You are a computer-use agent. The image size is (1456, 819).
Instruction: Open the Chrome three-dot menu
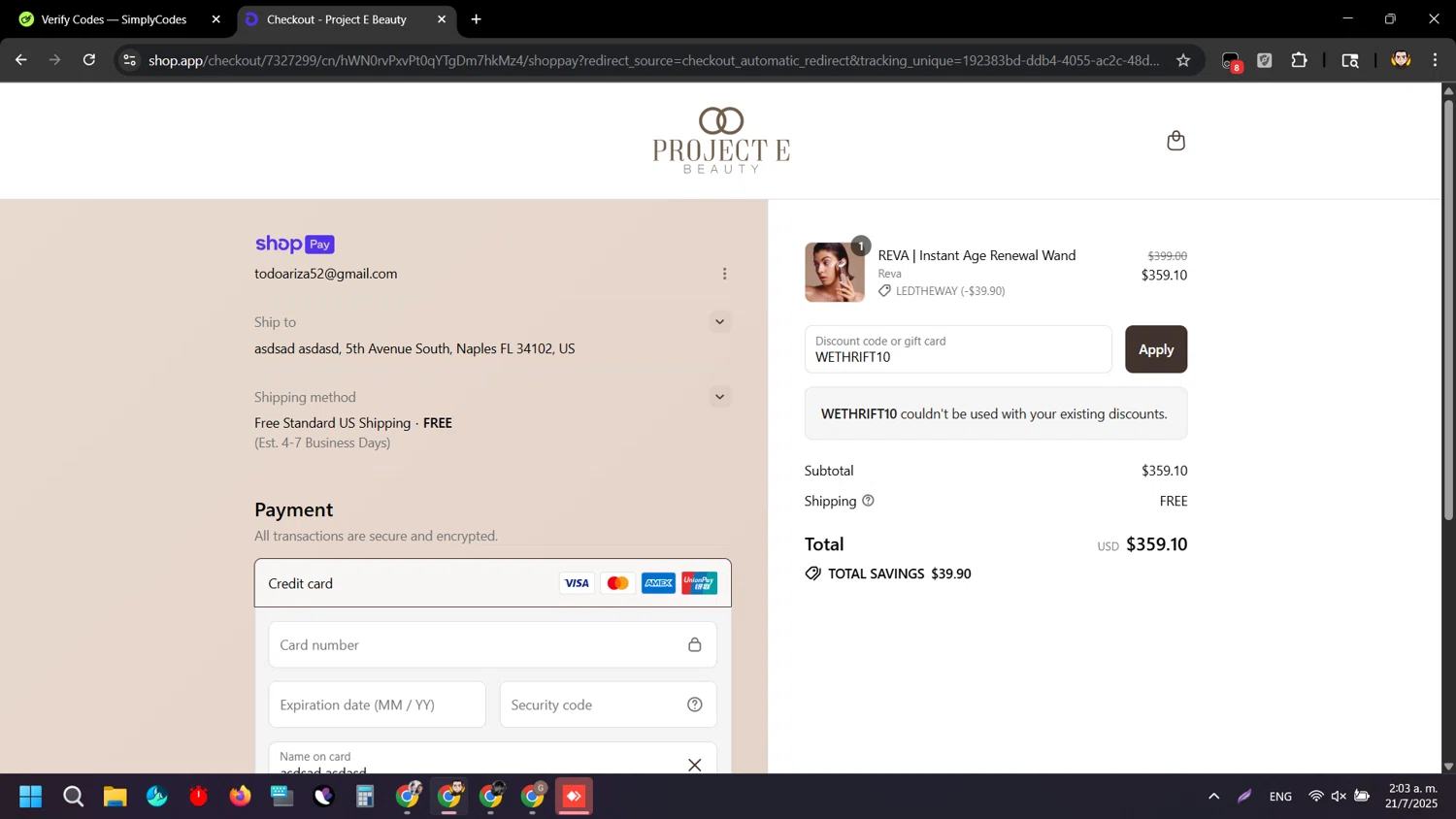[1435, 60]
